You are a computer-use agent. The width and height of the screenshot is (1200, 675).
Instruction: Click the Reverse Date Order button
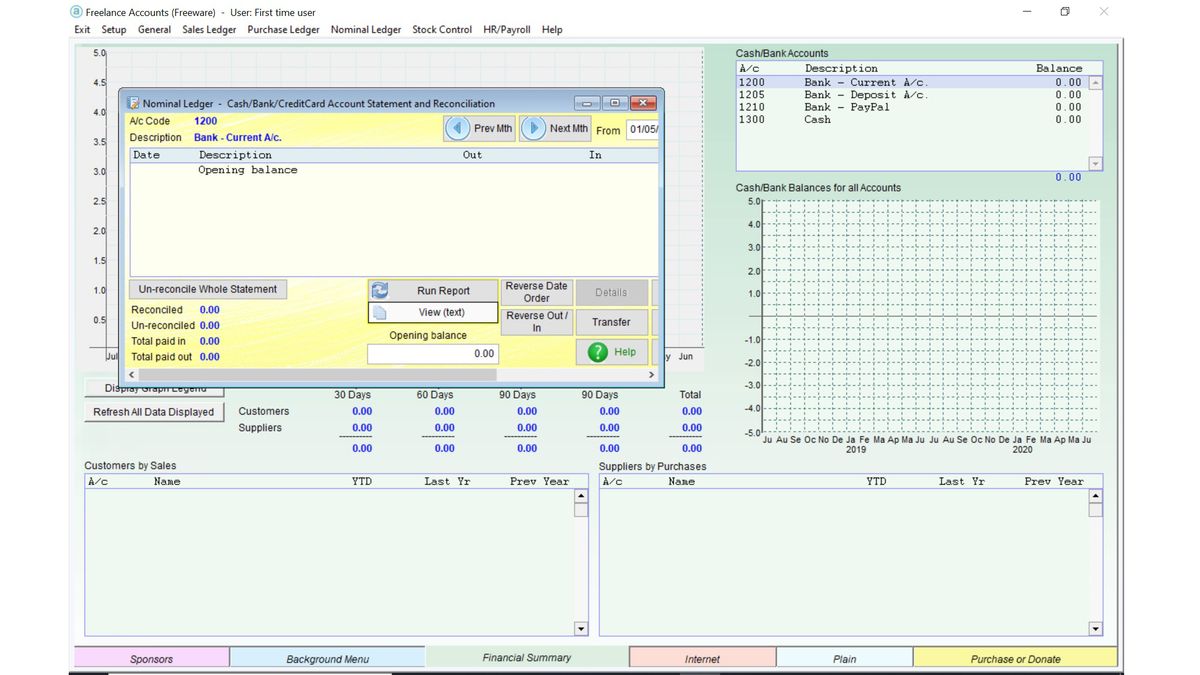[537, 291]
